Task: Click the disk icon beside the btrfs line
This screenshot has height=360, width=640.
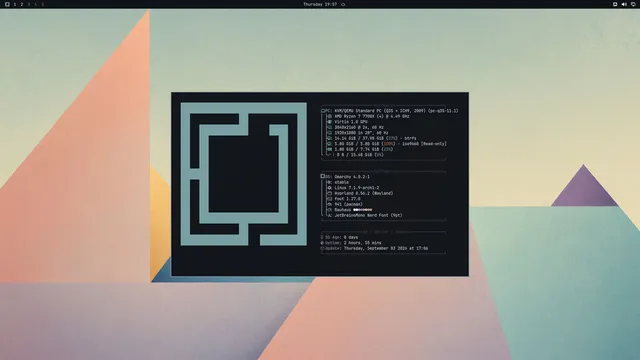Action: pyautogui.click(x=329, y=138)
